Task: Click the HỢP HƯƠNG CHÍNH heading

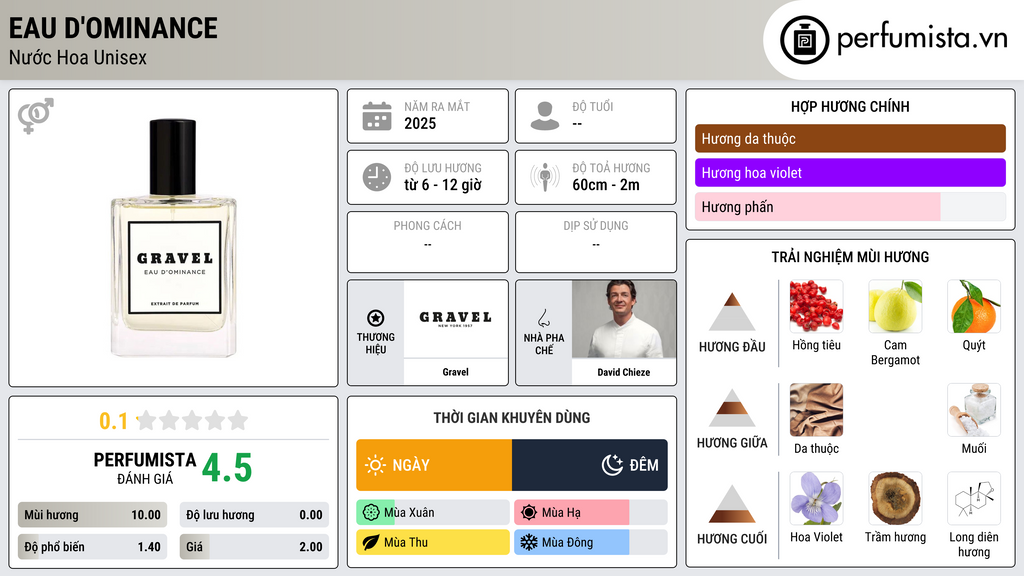Action: pos(850,106)
